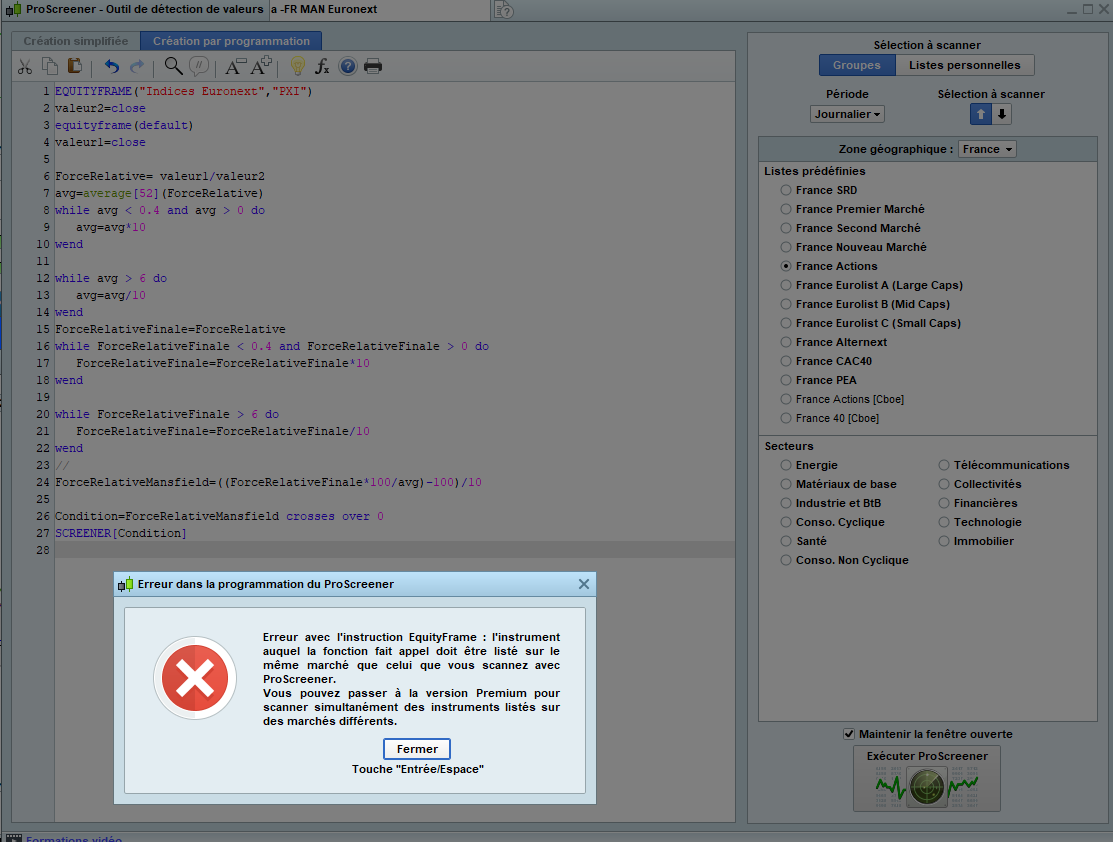1113x842 pixels.
Task: Select France Nouveau Marché
Action: (786, 247)
